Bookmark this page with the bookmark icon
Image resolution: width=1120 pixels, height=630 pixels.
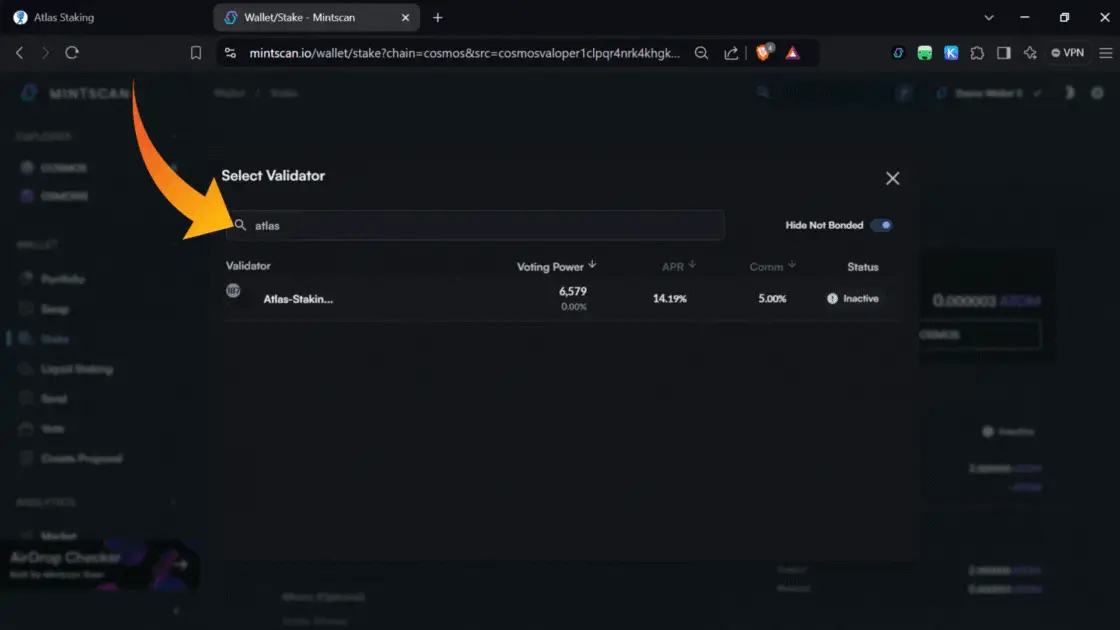coord(196,53)
